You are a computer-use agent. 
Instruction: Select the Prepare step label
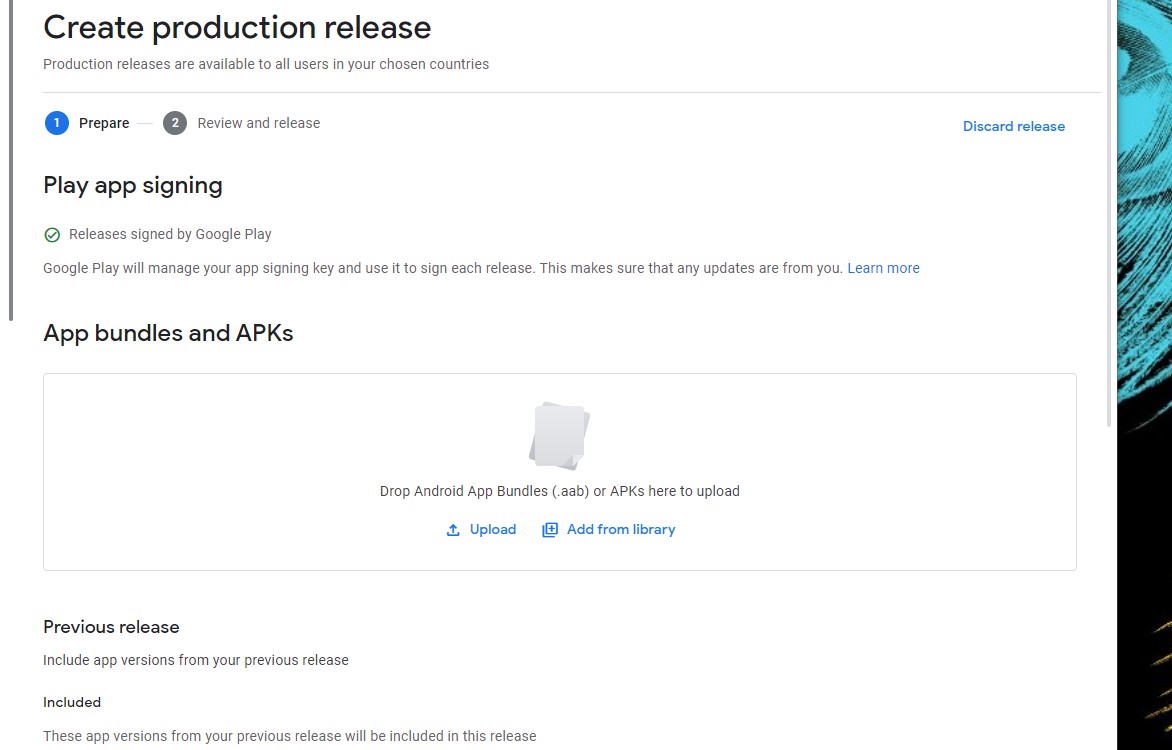pyautogui.click(x=104, y=123)
